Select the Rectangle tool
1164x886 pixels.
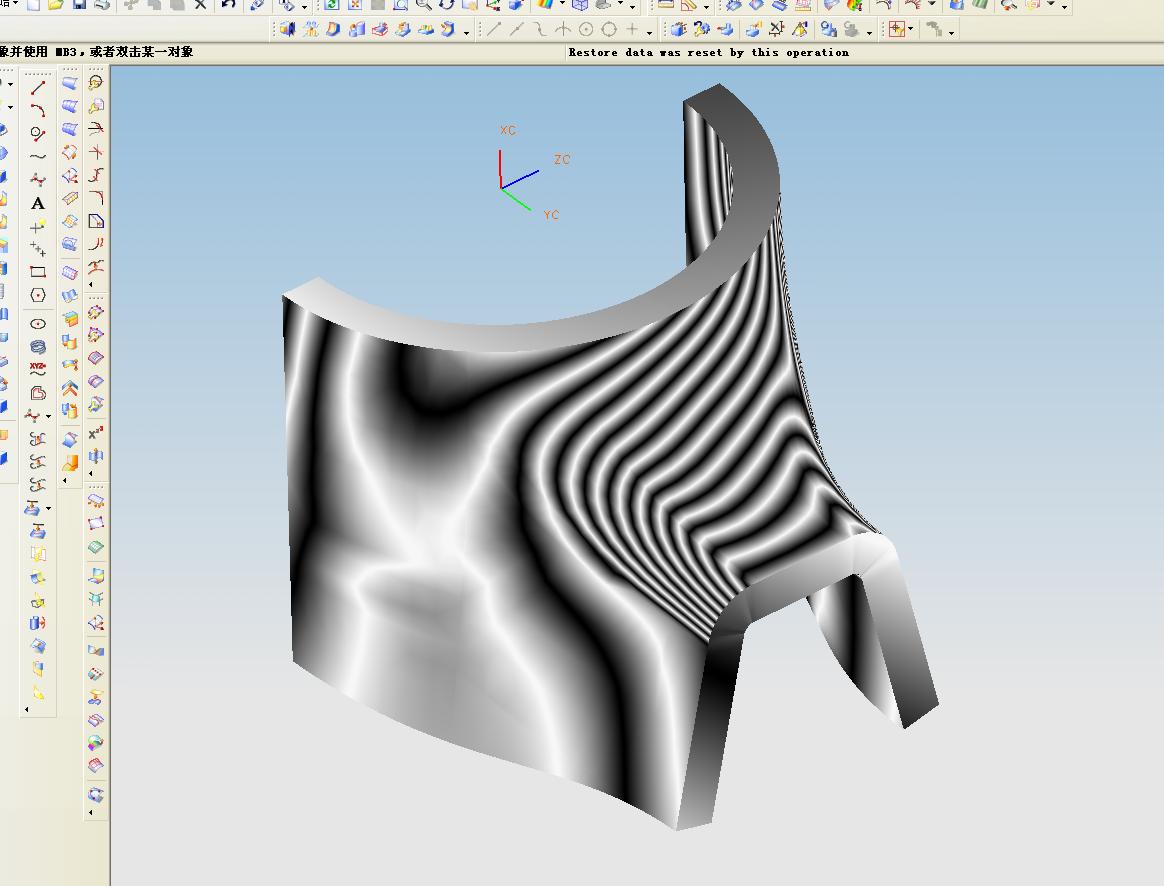[38, 272]
